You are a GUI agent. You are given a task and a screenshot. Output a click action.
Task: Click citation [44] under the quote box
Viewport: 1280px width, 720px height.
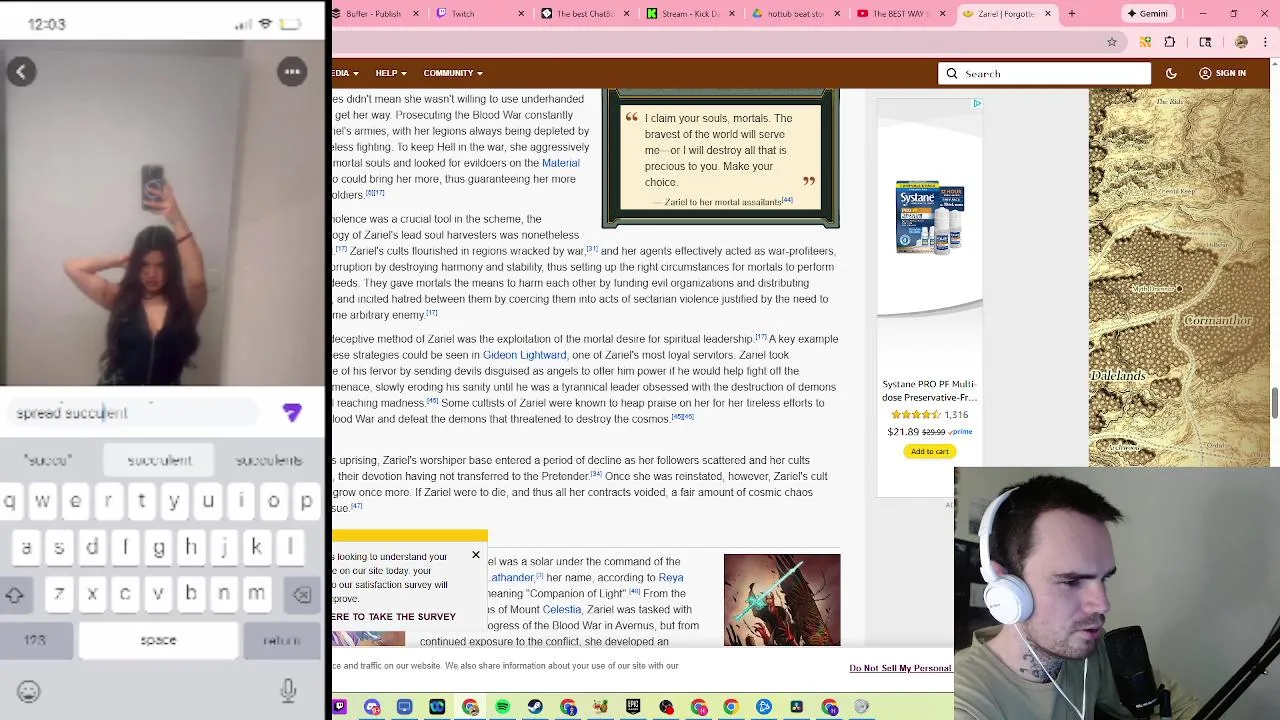click(787, 200)
